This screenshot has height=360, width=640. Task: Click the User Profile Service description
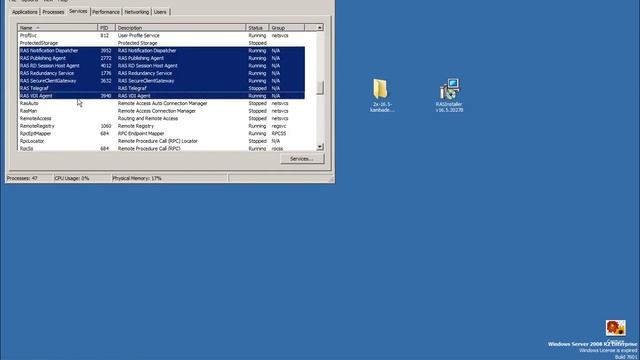pyautogui.click(x=138, y=36)
